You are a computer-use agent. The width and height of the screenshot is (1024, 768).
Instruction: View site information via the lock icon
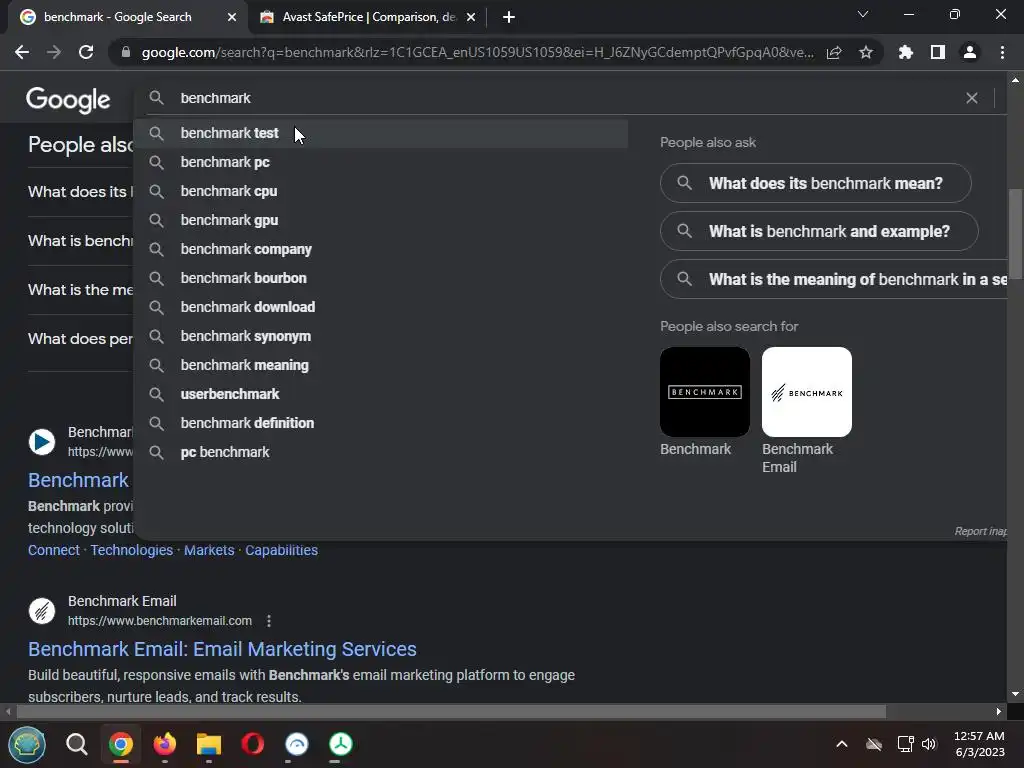tap(126, 52)
